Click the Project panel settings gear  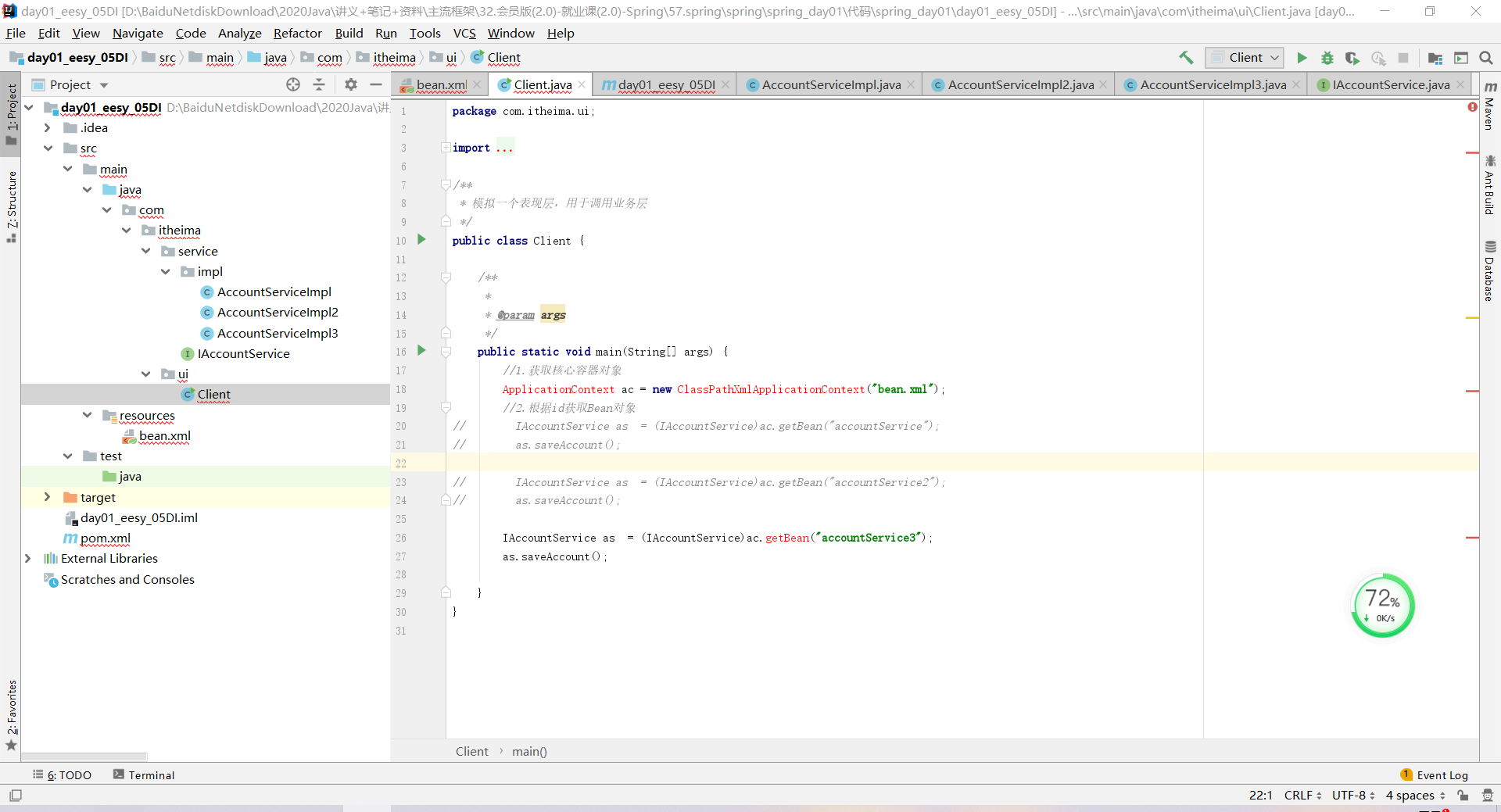[351, 84]
